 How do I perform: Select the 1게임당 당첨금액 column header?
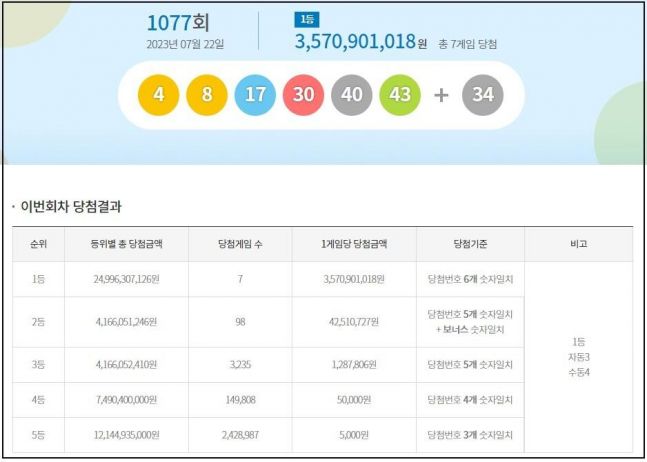point(356,244)
